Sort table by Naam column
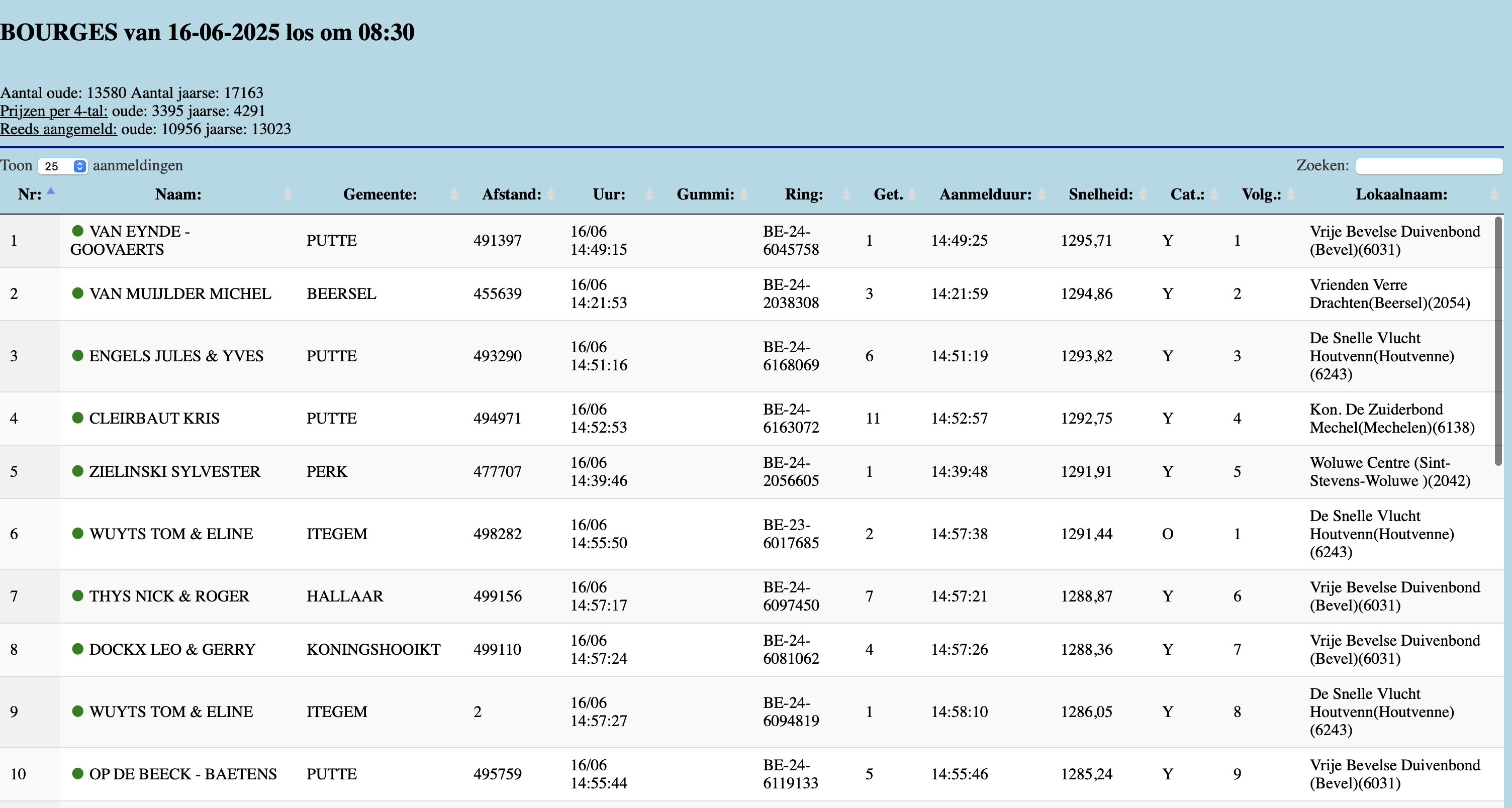 pos(178,194)
